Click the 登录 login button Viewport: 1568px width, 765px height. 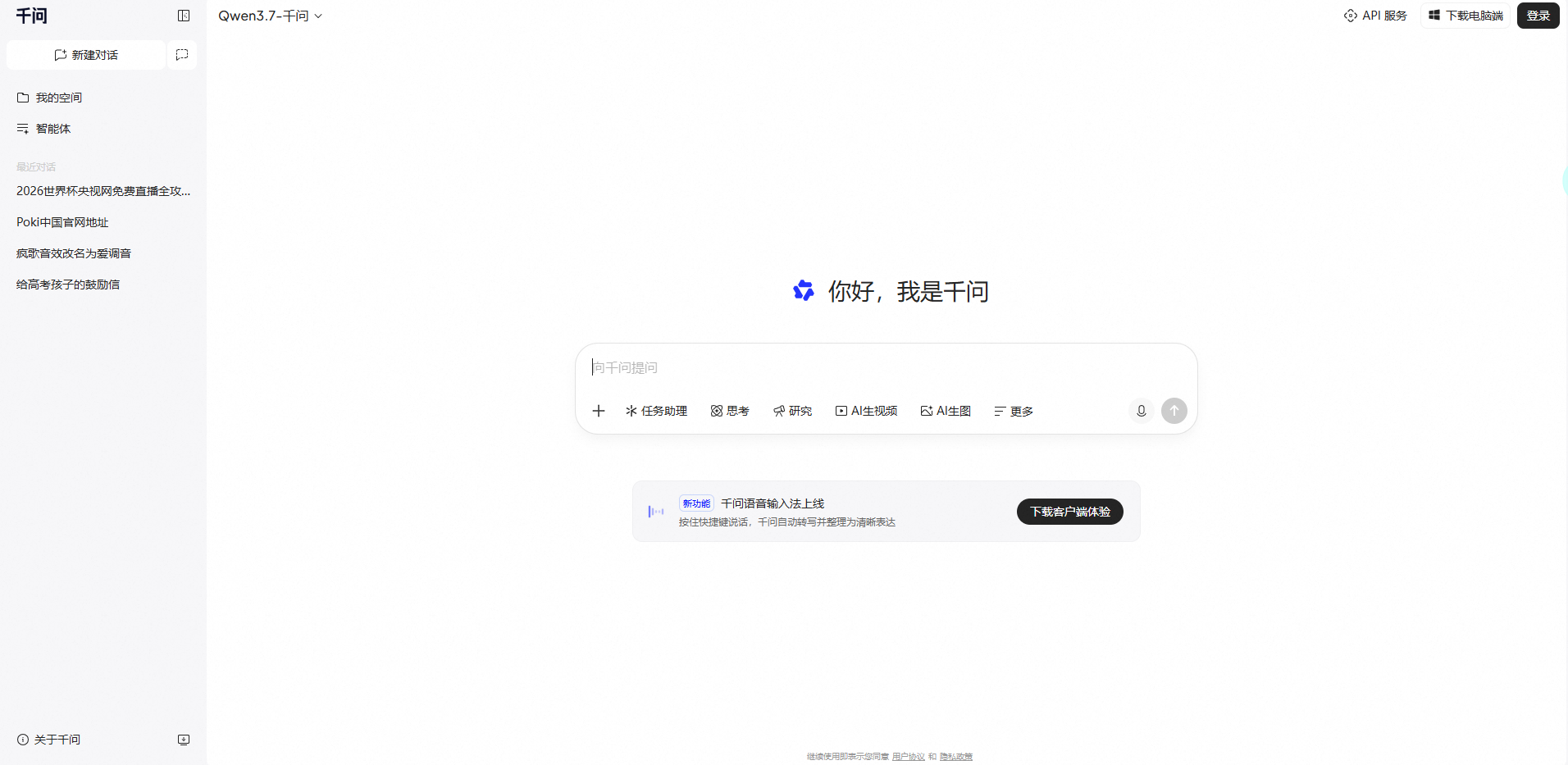(x=1538, y=16)
